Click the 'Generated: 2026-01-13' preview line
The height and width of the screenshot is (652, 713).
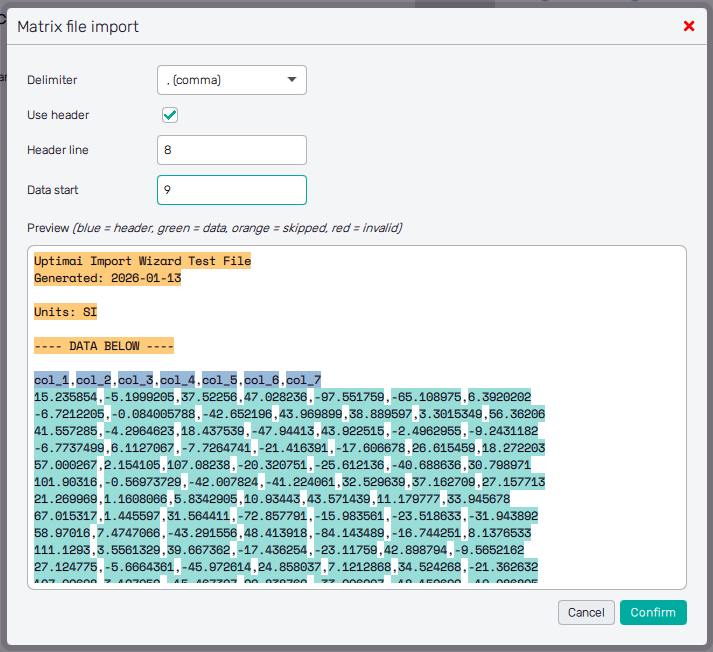pos(107,278)
